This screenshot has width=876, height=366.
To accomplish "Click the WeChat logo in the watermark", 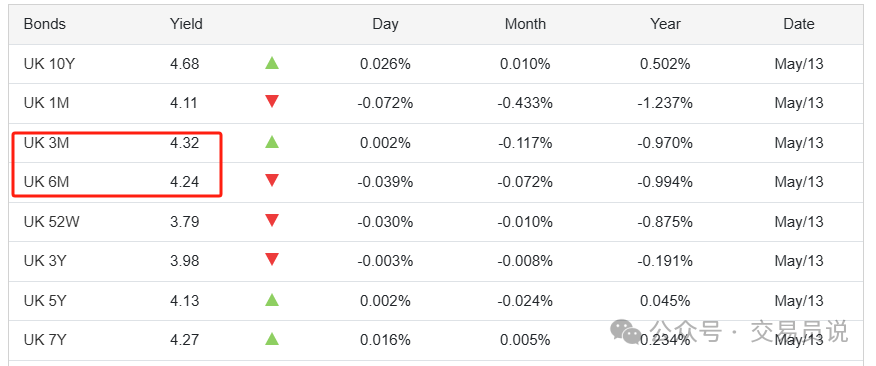I will click(x=626, y=332).
